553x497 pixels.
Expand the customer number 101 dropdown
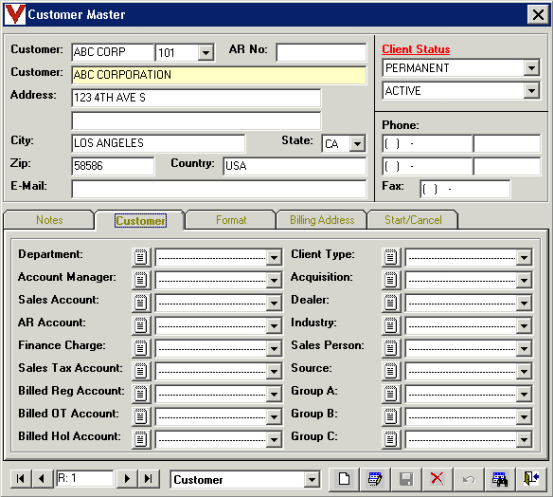(206, 53)
